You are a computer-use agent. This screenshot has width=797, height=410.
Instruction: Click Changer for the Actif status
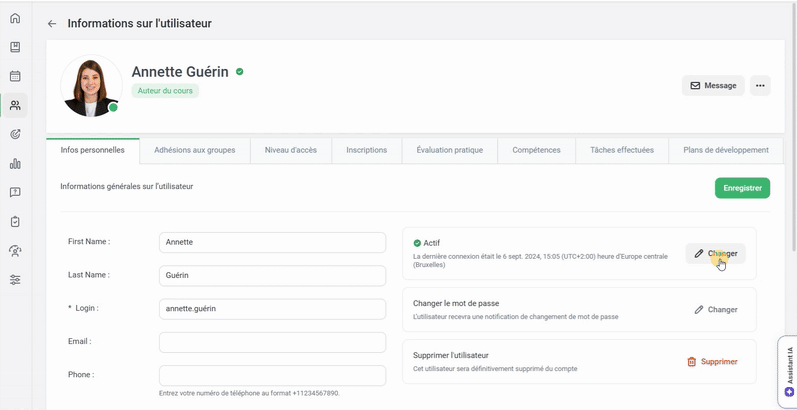pos(715,254)
